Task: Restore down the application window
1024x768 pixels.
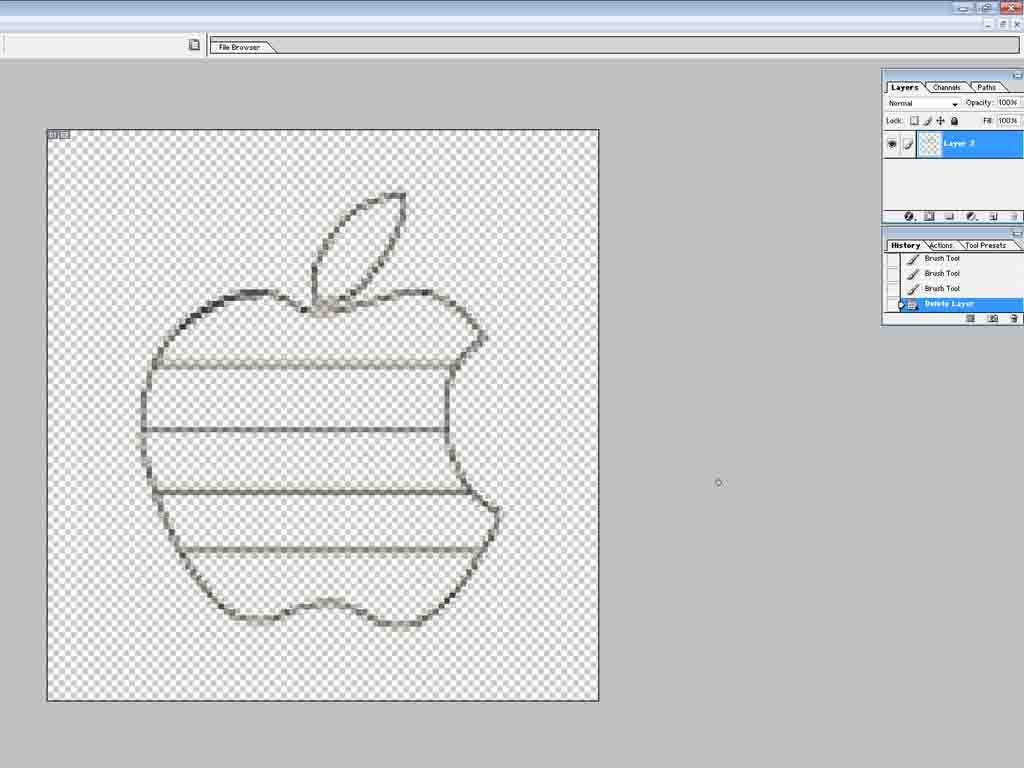Action: point(987,8)
